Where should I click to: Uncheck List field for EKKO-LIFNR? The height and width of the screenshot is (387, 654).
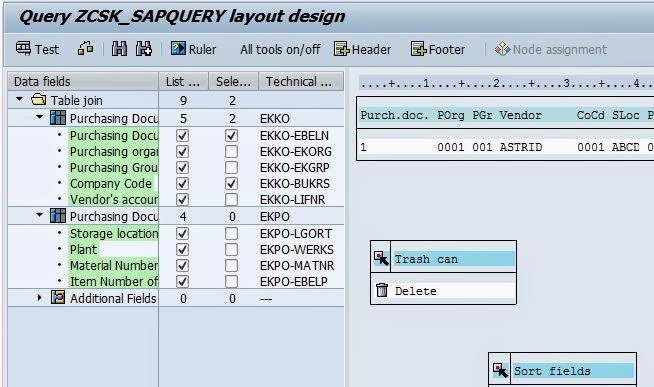click(183, 200)
